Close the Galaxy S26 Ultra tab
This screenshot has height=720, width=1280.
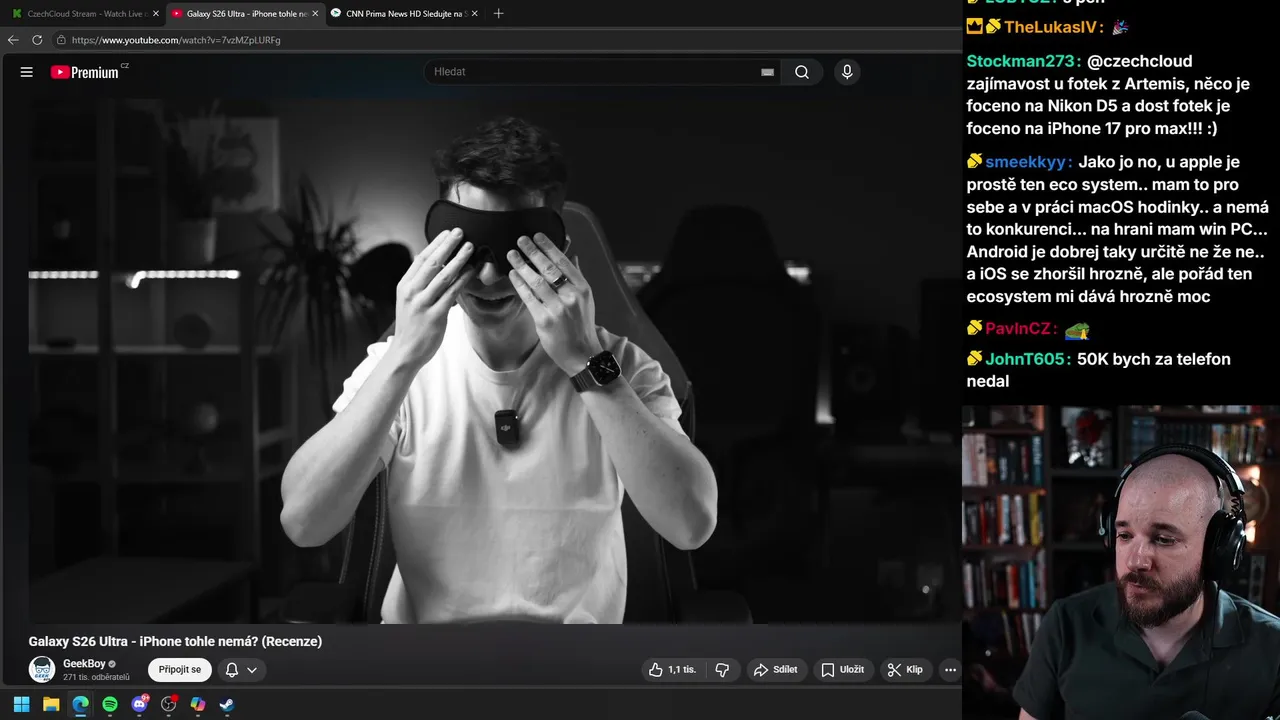point(315,13)
